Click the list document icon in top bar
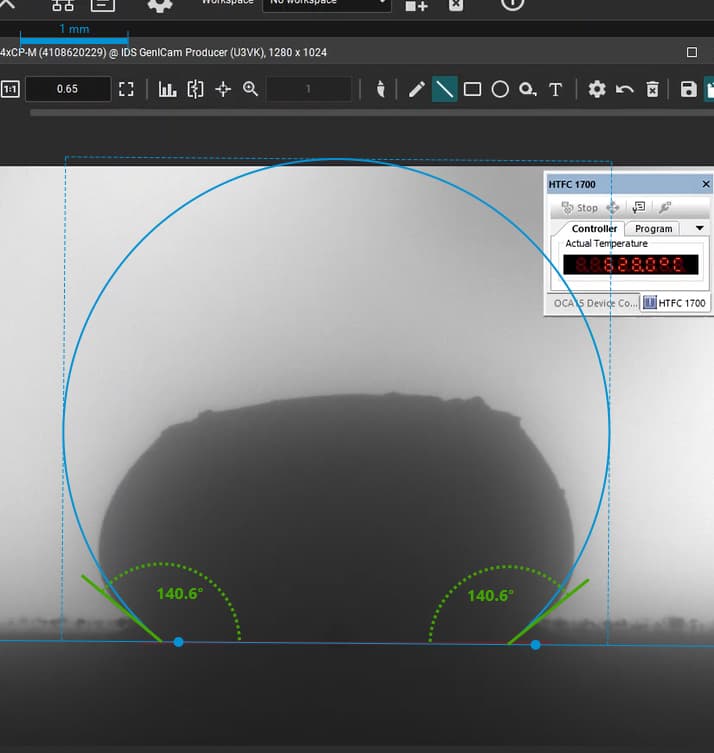Screen dimensions: 714x753 [103, 5]
